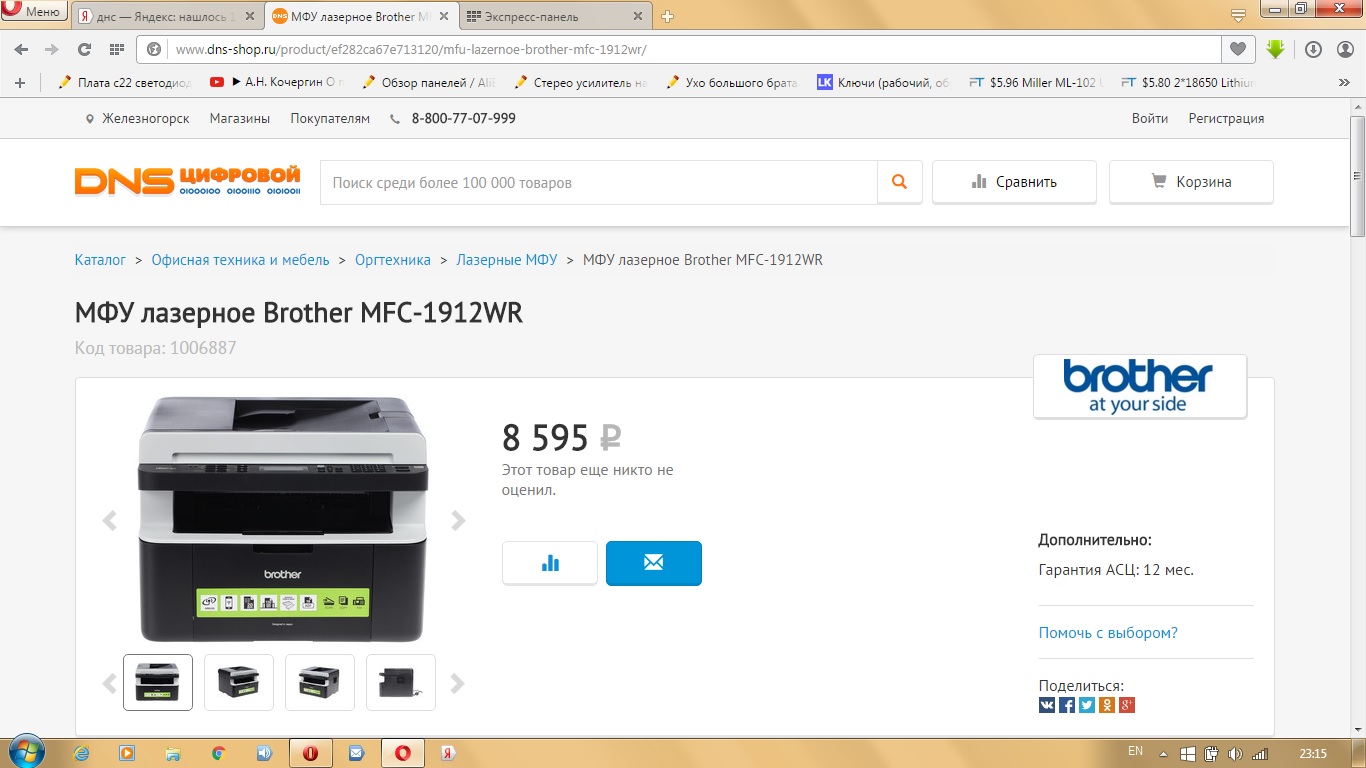Show next product photo with right arrow
Screen dimensions: 1366x768
[458, 520]
